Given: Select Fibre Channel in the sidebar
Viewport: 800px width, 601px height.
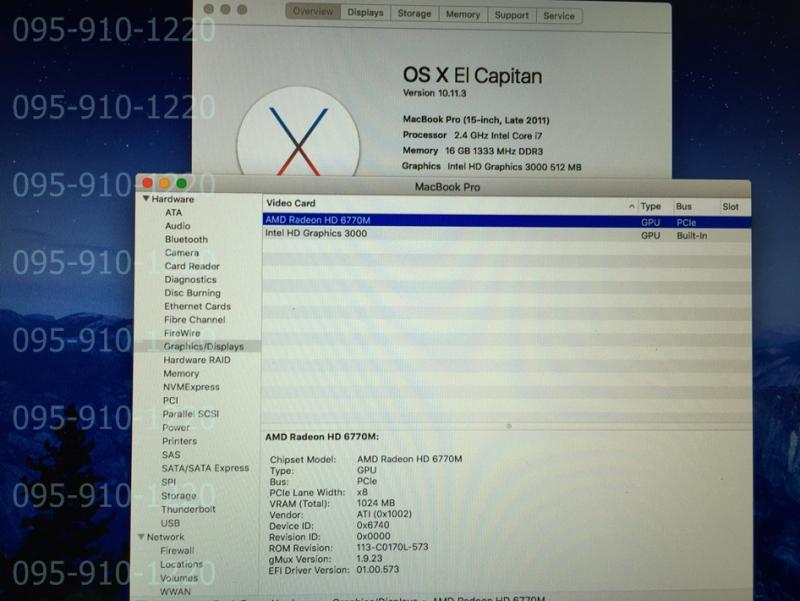Looking at the screenshot, I should point(194,319).
